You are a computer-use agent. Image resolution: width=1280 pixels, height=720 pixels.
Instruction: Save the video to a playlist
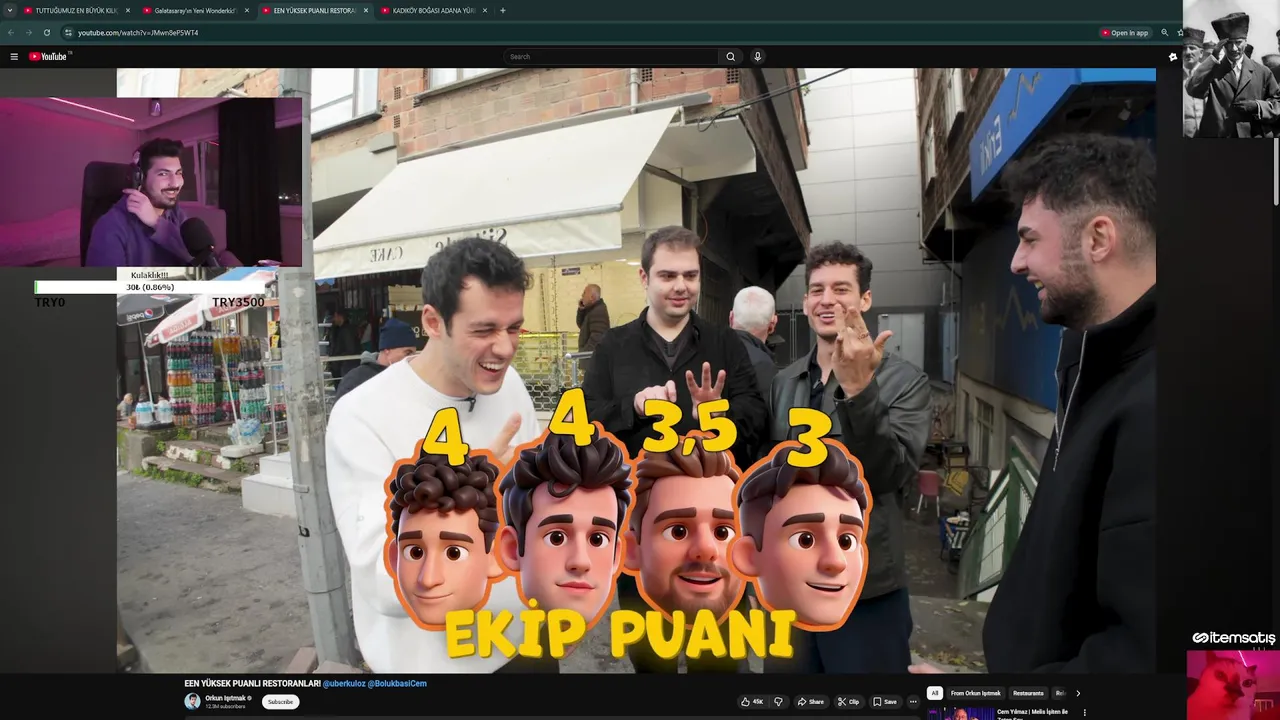(x=885, y=701)
